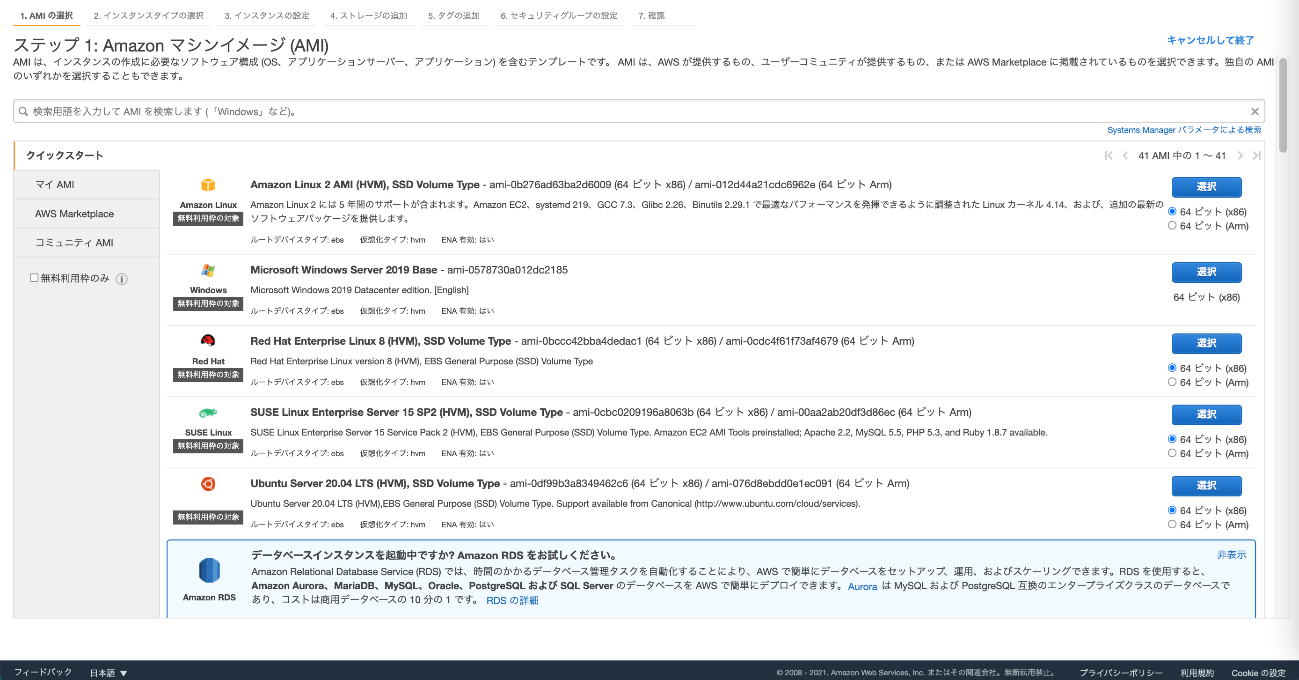This screenshot has width=1299, height=680.
Task: Click the Red Hat logo icon
Action: tap(208, 341)
